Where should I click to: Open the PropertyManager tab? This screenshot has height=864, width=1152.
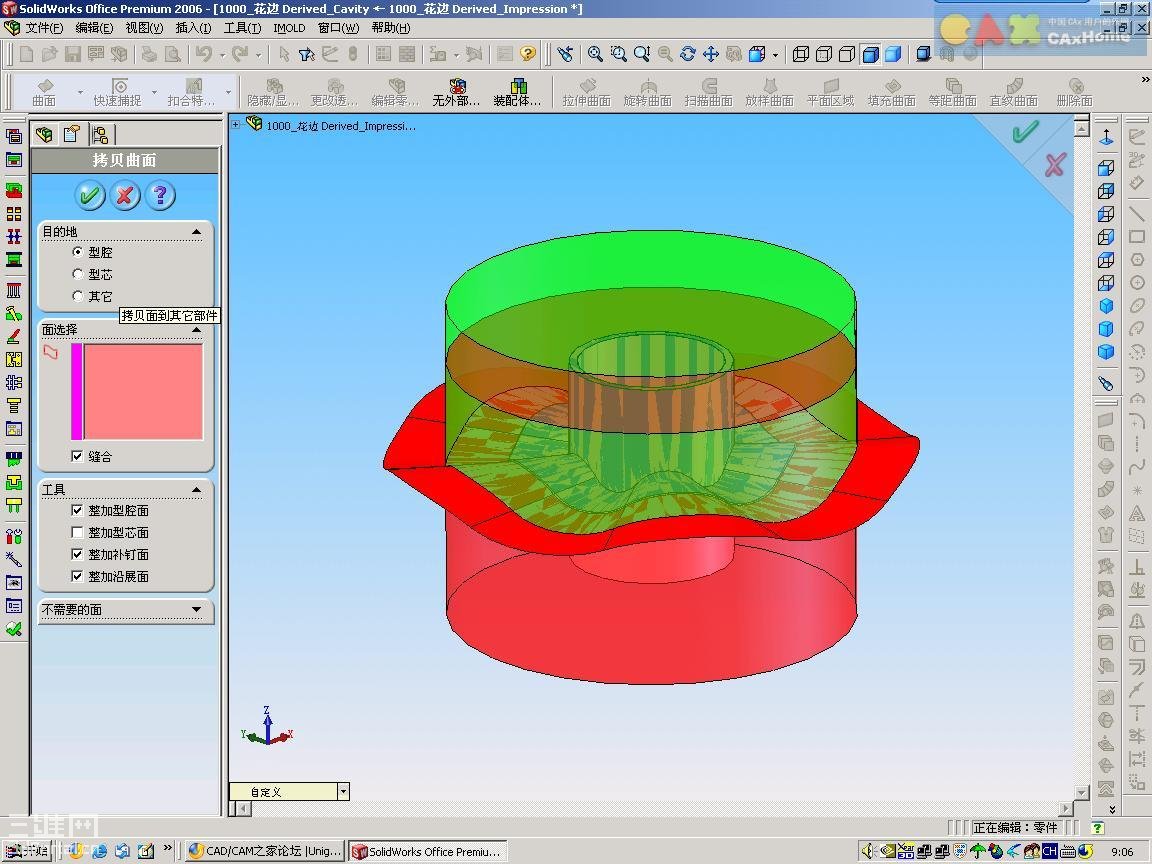pyautogui.click(x=71, y=134)
